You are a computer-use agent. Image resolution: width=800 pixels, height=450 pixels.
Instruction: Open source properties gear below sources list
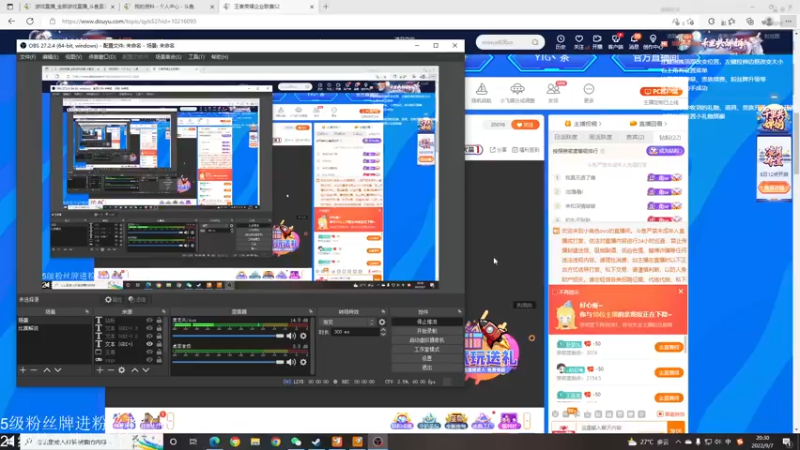[x=121, y=370]
